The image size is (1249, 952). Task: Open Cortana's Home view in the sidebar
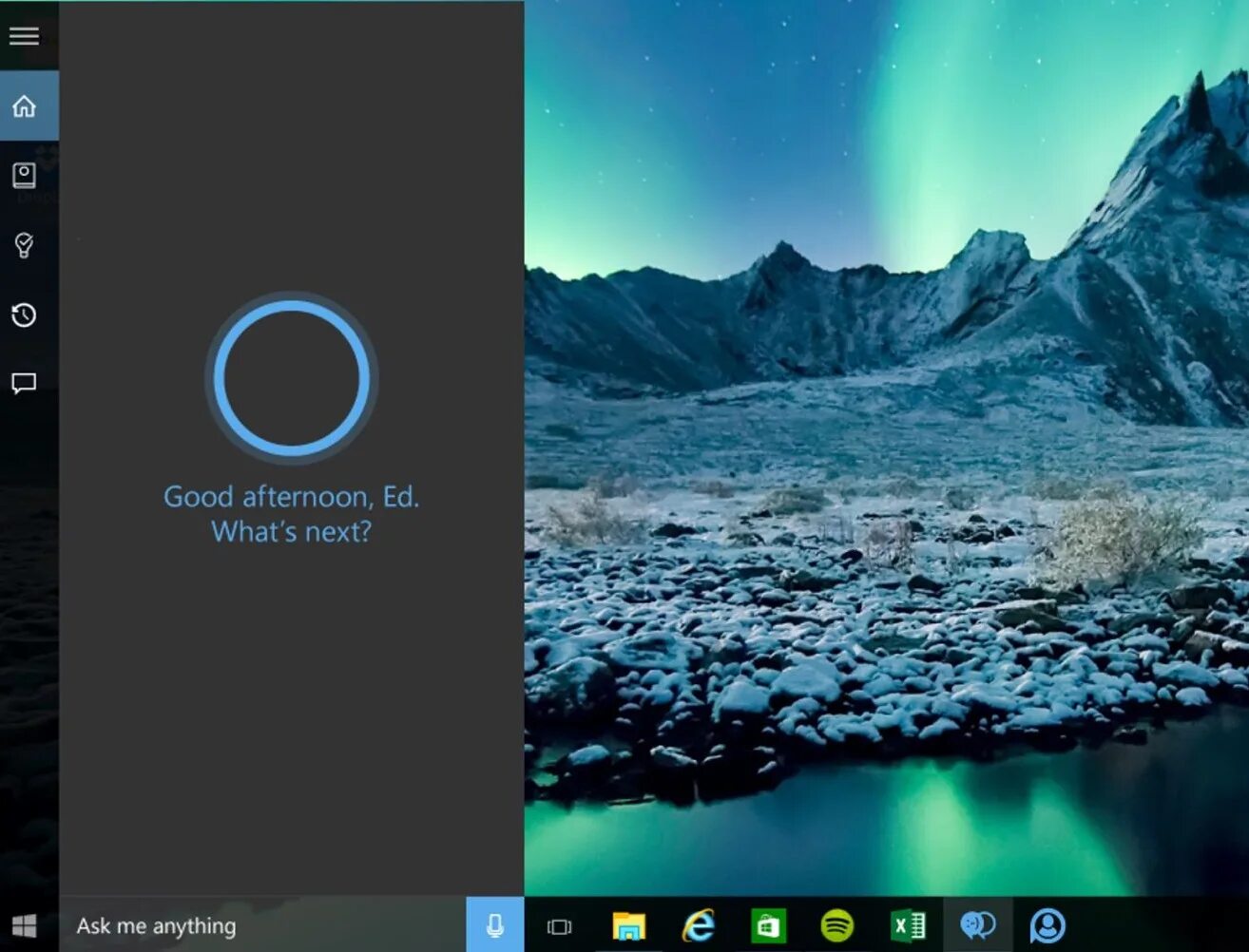click(x=23, y=105)
